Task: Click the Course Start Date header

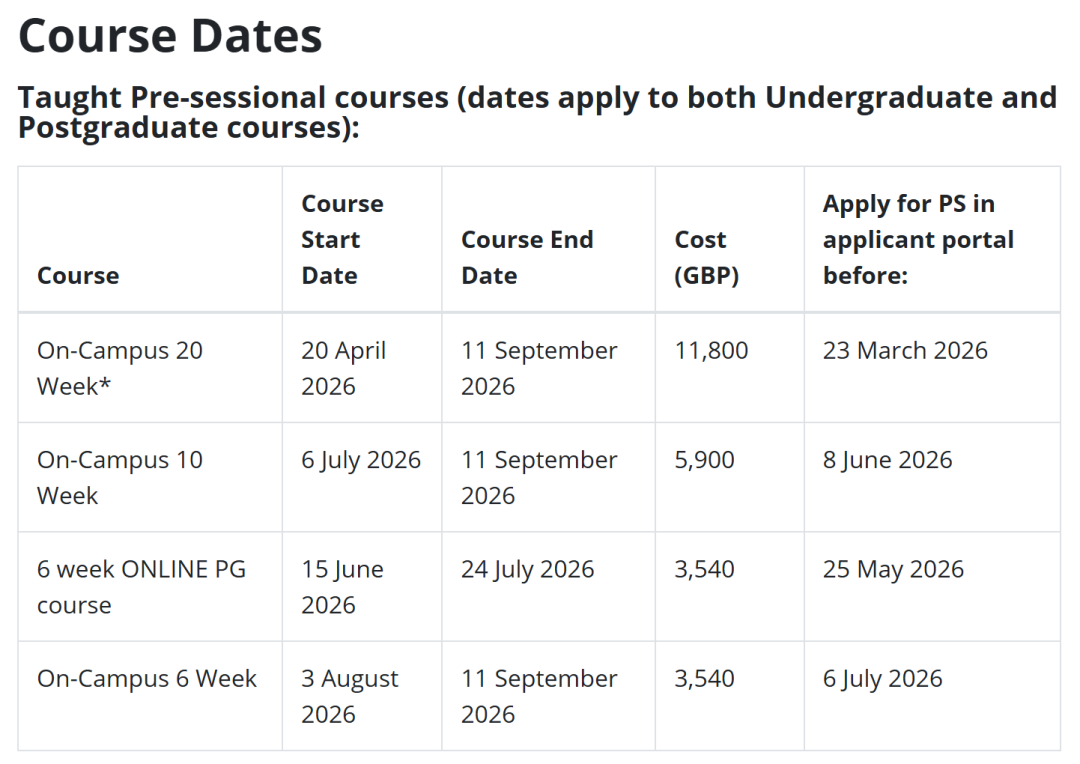Action: point(342,239)
